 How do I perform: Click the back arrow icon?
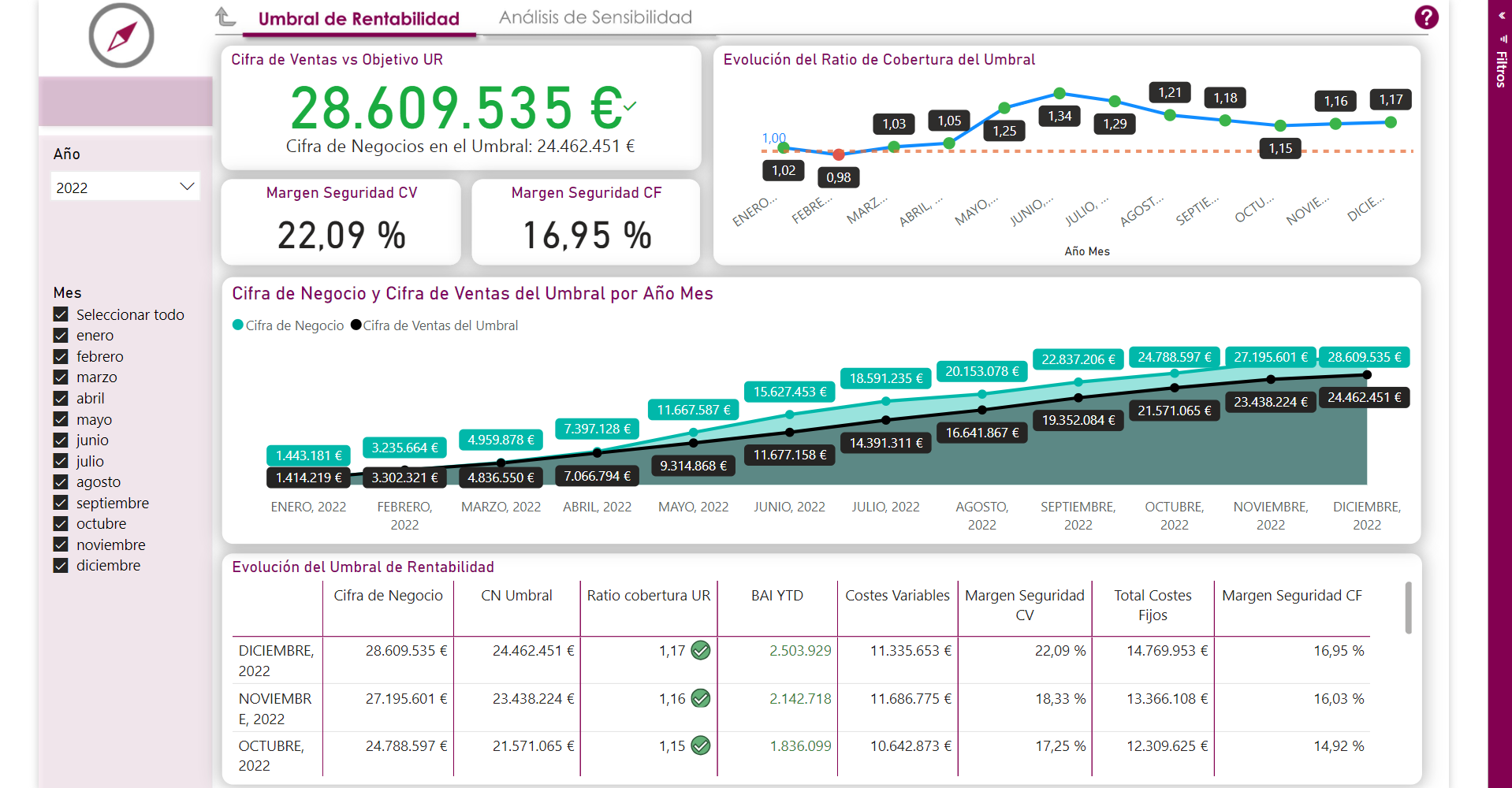[225, 17]
